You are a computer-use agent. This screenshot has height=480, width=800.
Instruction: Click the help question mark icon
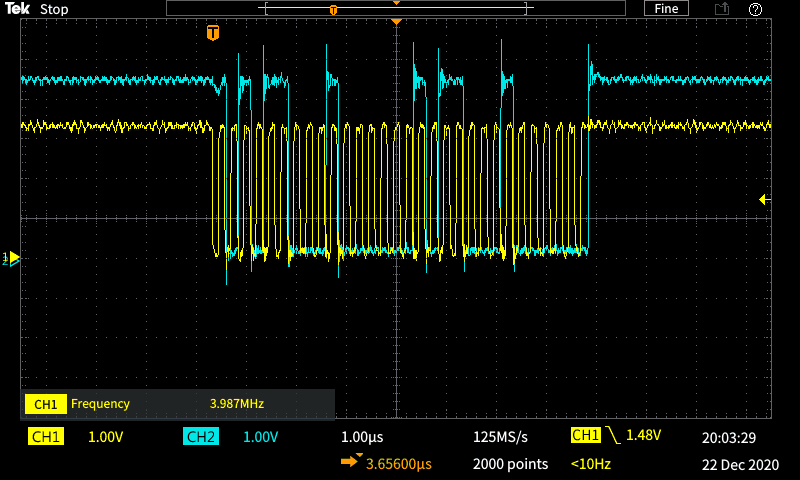click(756, 9)
